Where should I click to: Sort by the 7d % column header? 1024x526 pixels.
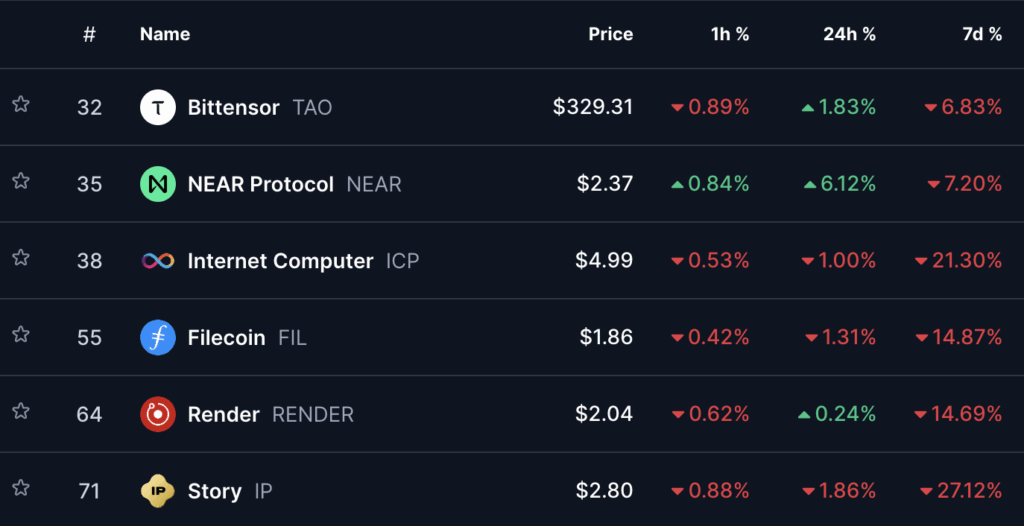pyautogui.click(x=981, y=34)
